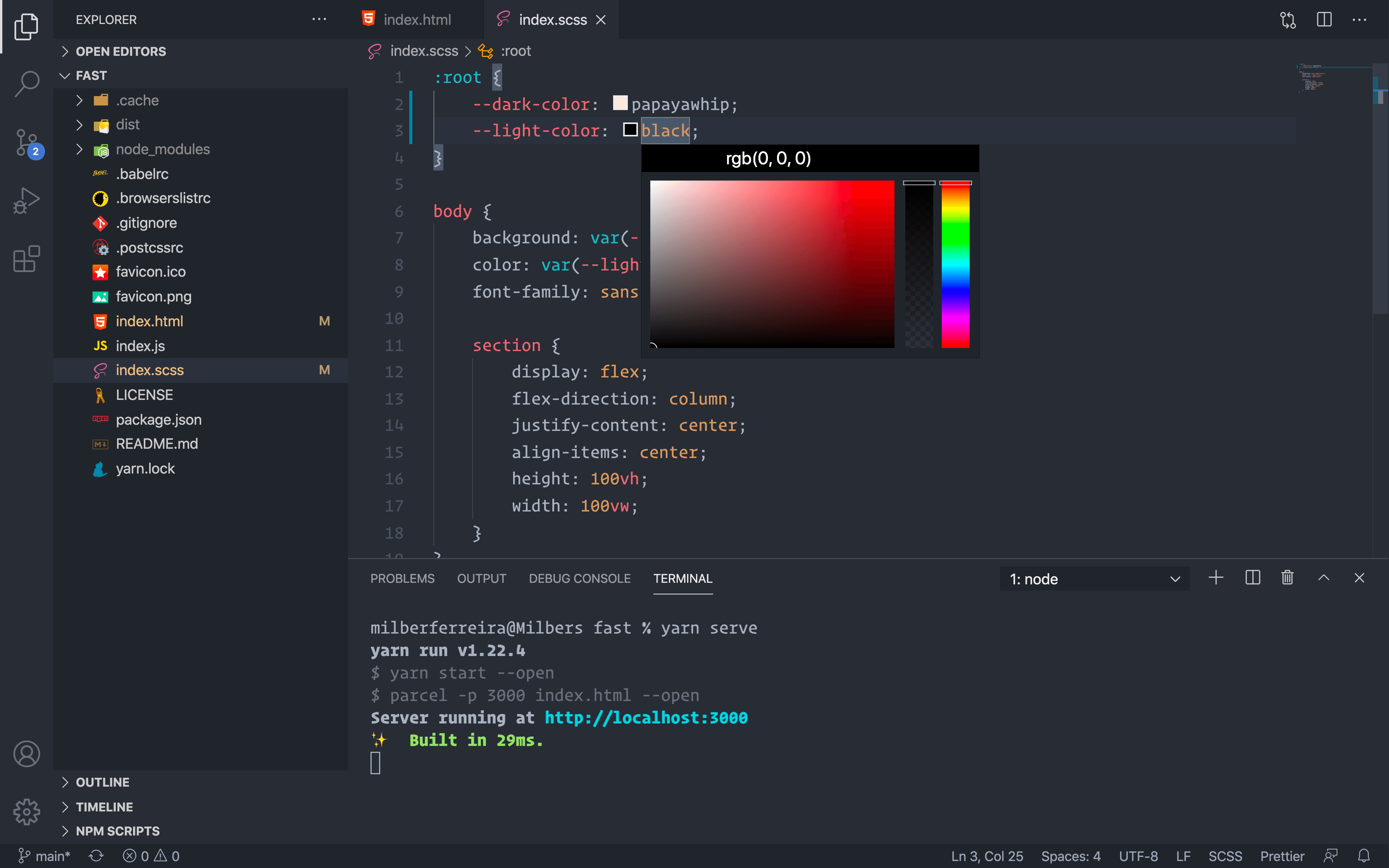Open the '1: node' terminal dropdown

click(x=1094, y=579)
